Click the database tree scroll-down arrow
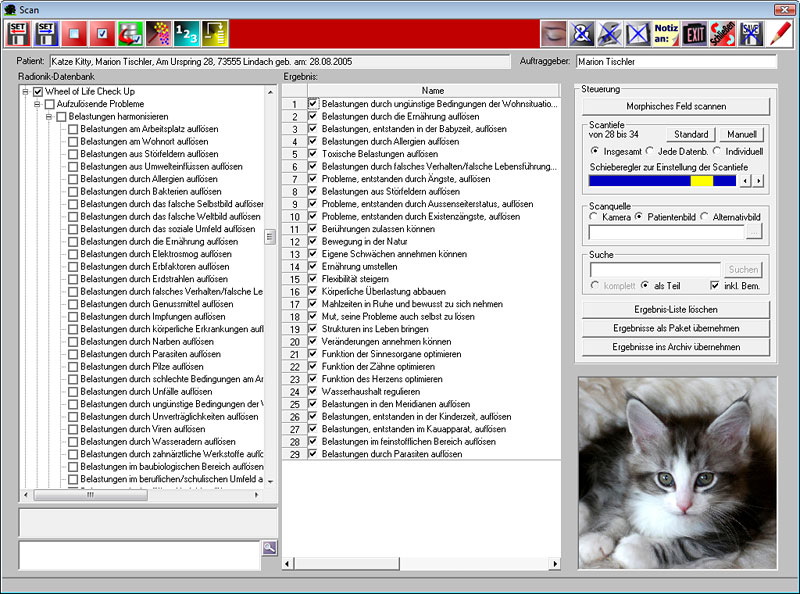 pyautogui.click(x=270, y=481)
